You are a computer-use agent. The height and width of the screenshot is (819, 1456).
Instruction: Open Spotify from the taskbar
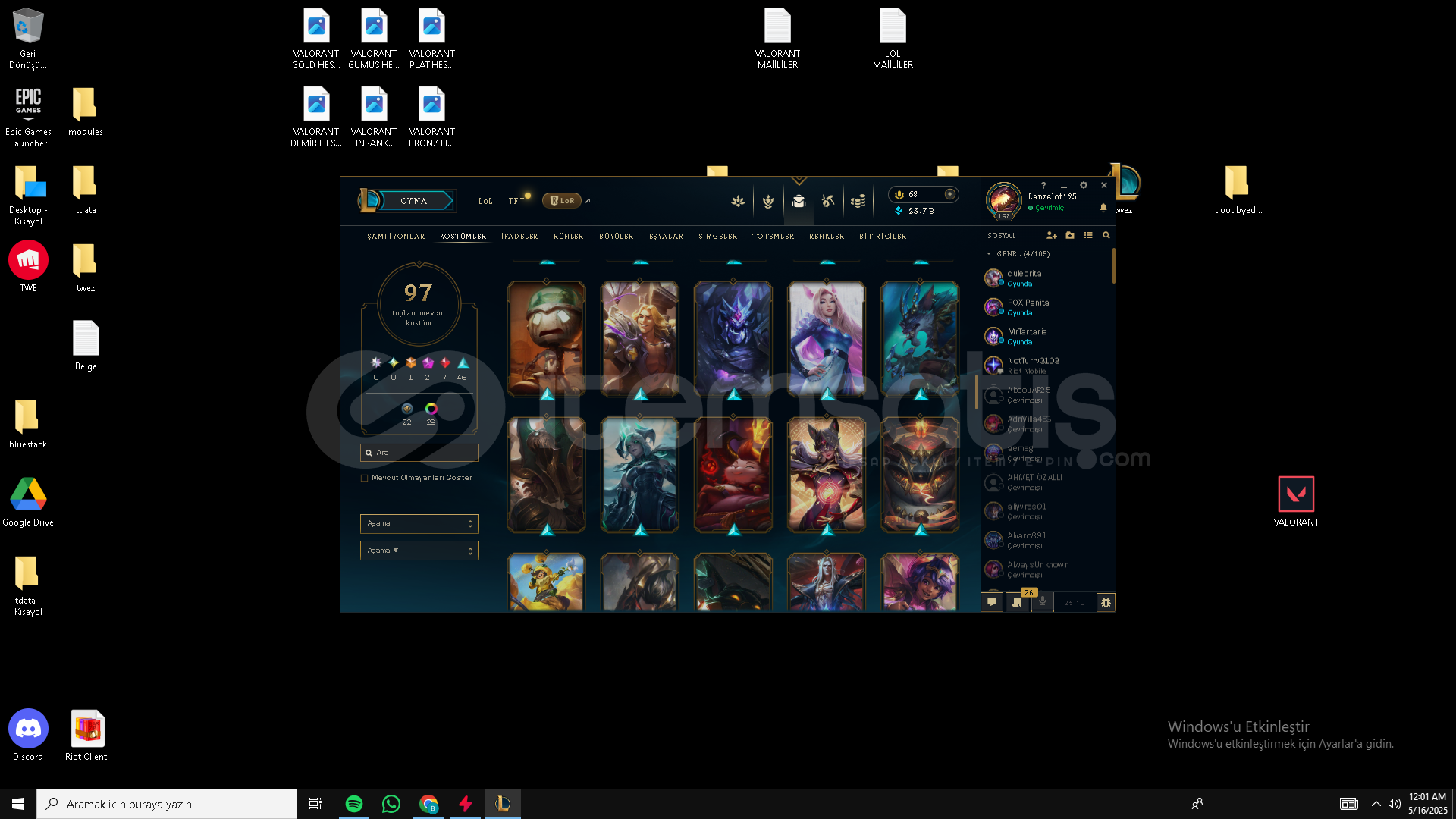point(354,804)
